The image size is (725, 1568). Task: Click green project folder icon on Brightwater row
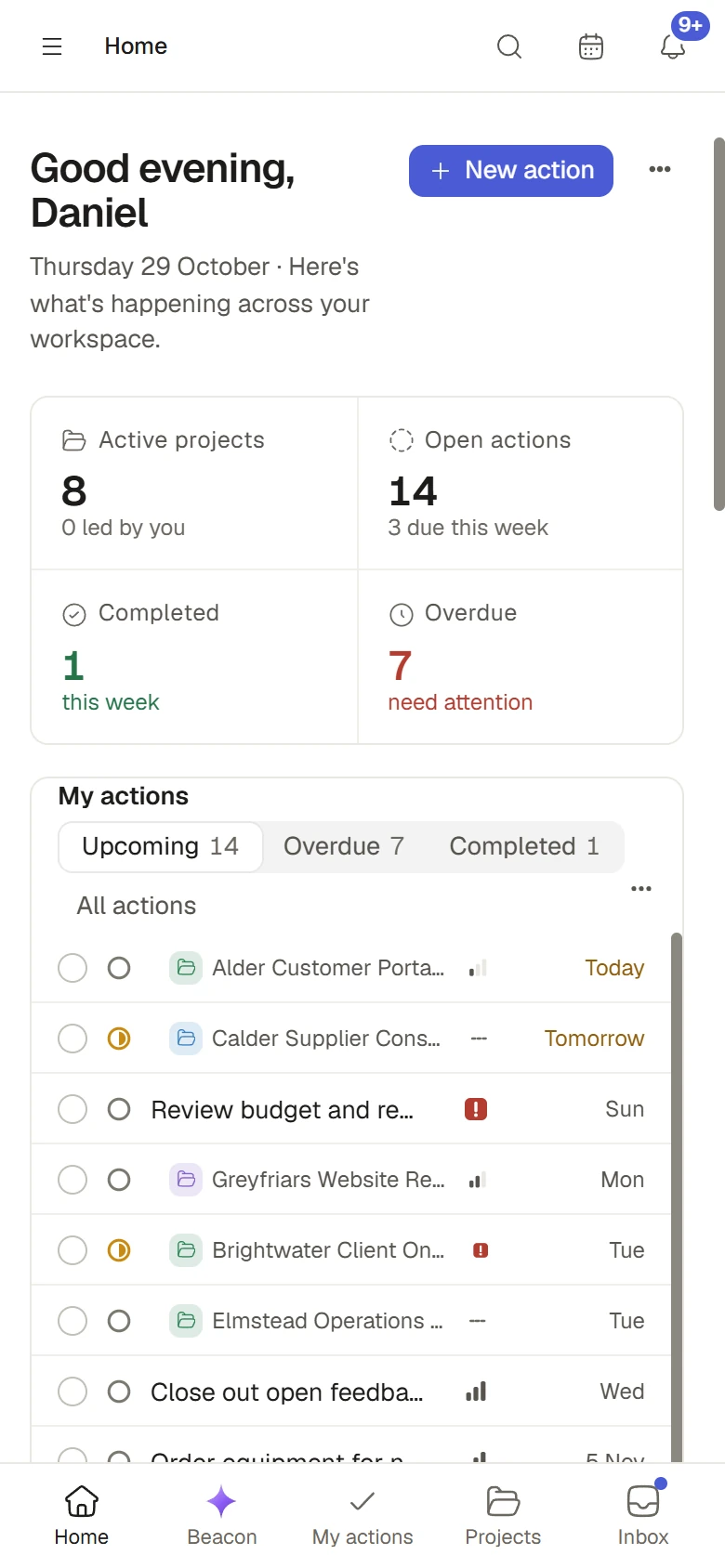(x=186, y=1250)
